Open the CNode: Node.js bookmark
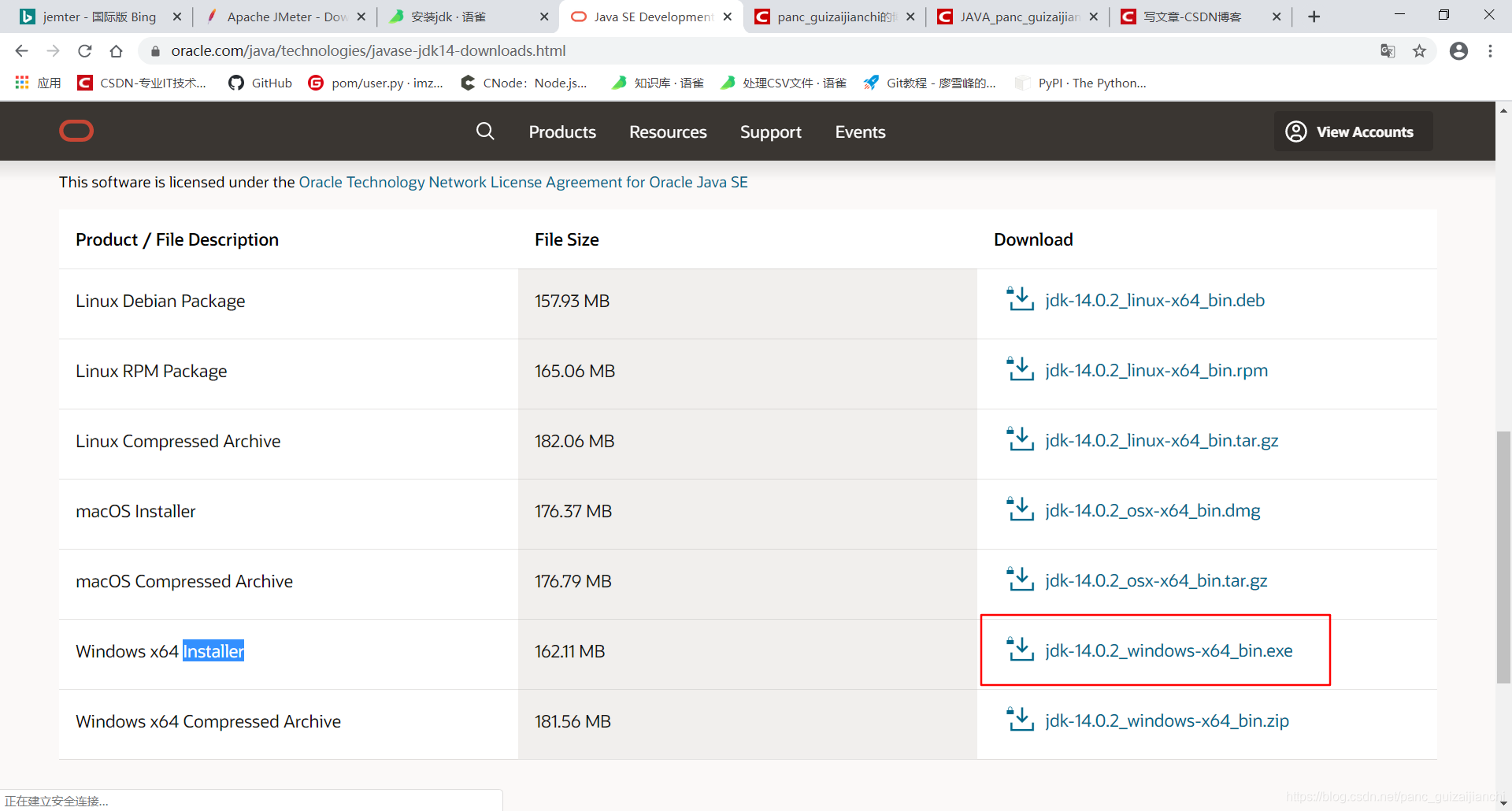Screen dimensions: 1512x811 pos(524,83)
